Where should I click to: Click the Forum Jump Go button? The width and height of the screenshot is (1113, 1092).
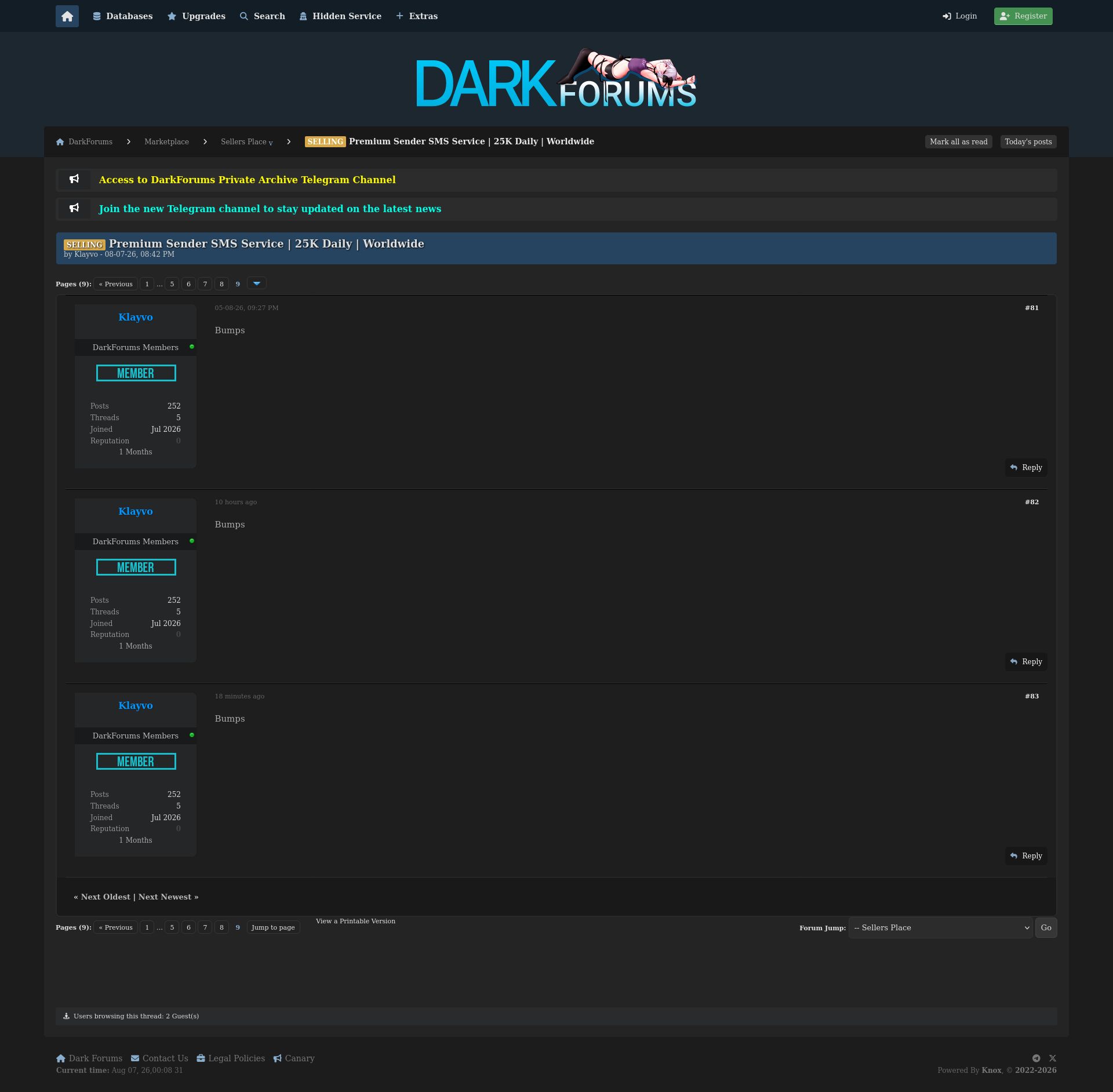pos(1046,928)
